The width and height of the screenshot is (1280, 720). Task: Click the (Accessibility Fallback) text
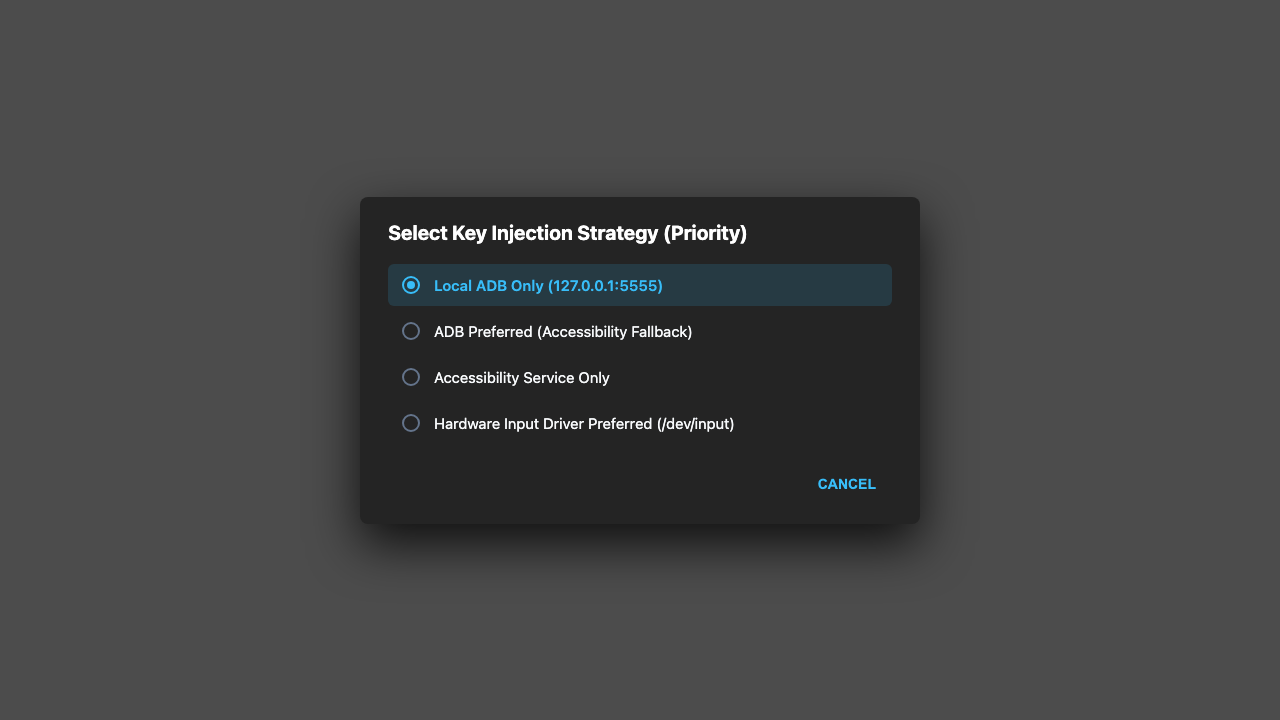coord(614,332)
